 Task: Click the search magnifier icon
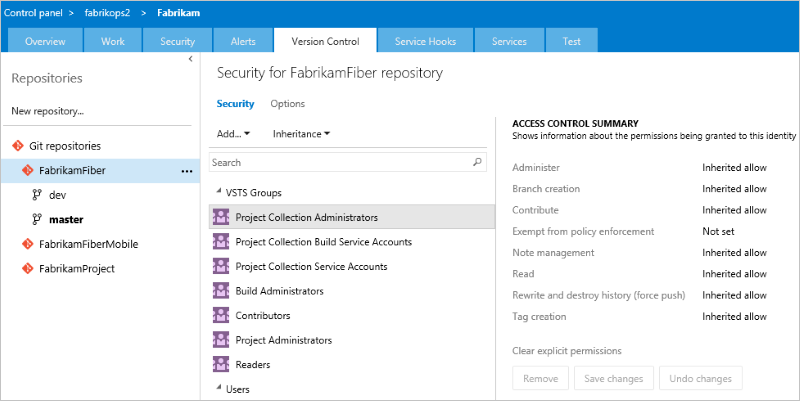coord(478,161)
